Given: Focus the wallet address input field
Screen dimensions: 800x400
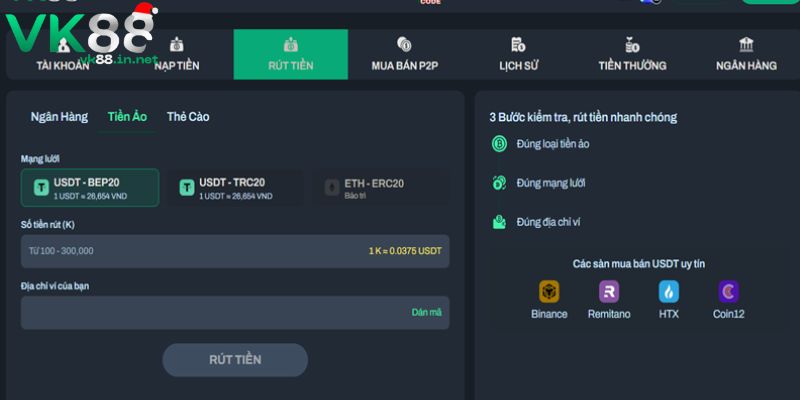Looking at the screenshot, I should [x=210, y=312].
